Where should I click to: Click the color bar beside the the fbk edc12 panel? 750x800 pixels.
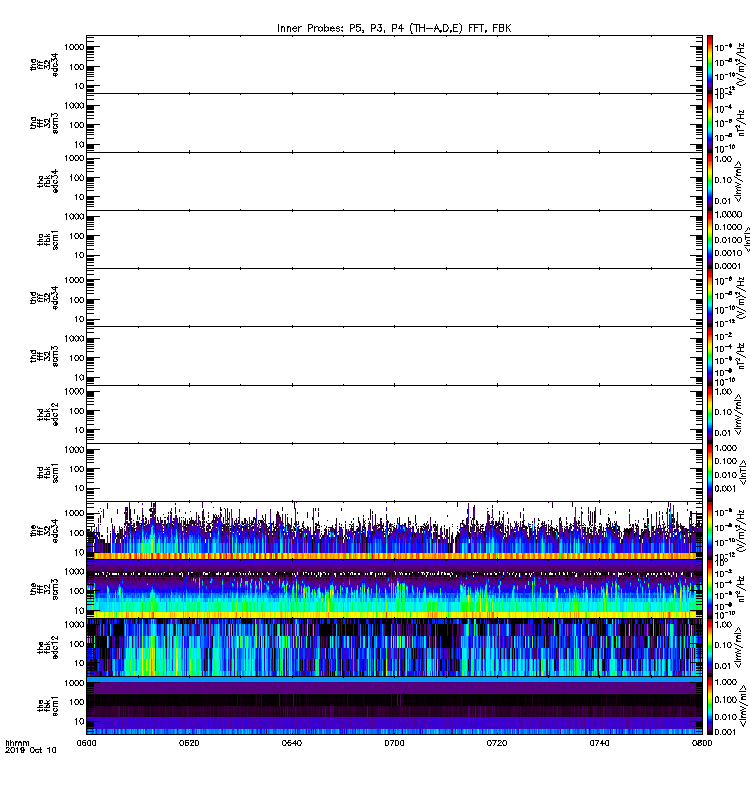[x=710, y=647]
